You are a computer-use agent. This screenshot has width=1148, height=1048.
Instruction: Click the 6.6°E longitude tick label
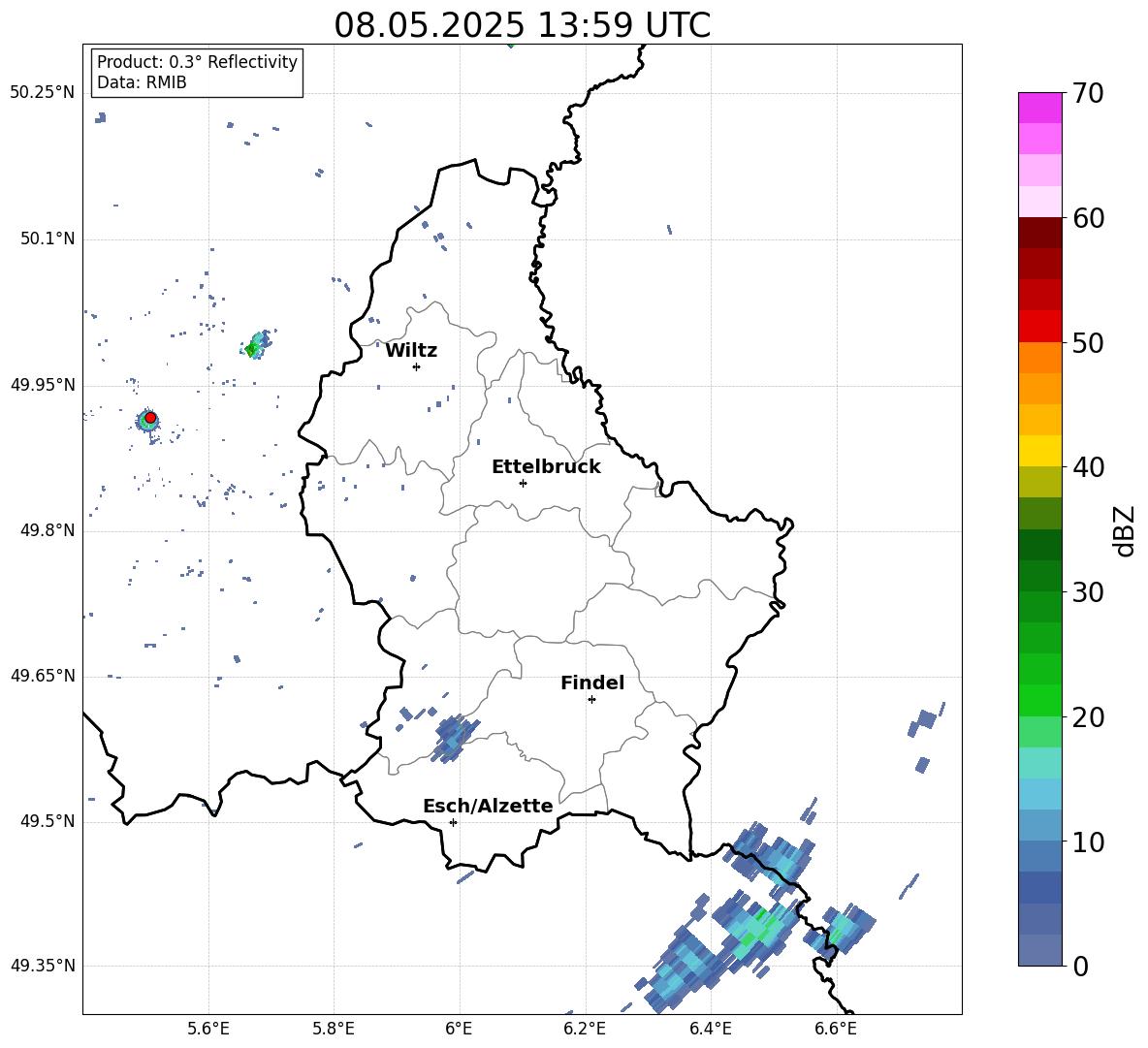(x=836, y=1029)
